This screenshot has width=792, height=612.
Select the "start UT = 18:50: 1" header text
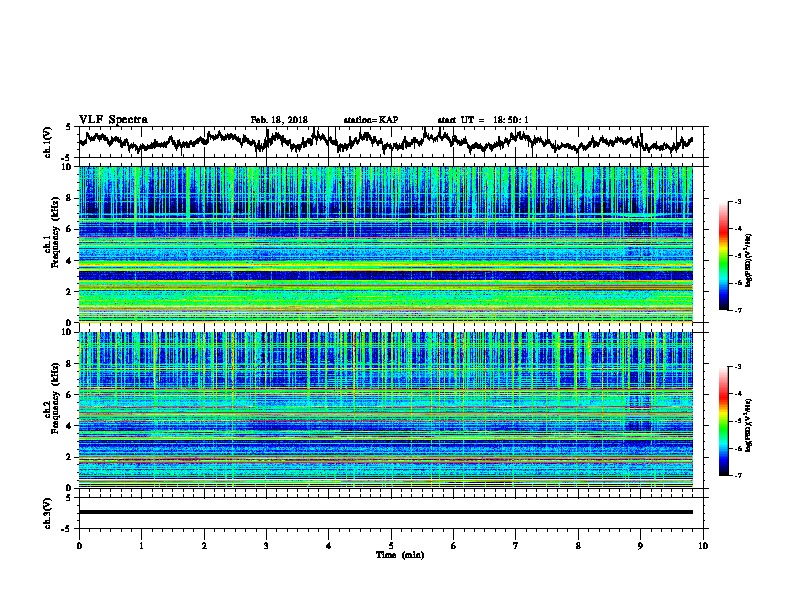click(x=483, y=120)
